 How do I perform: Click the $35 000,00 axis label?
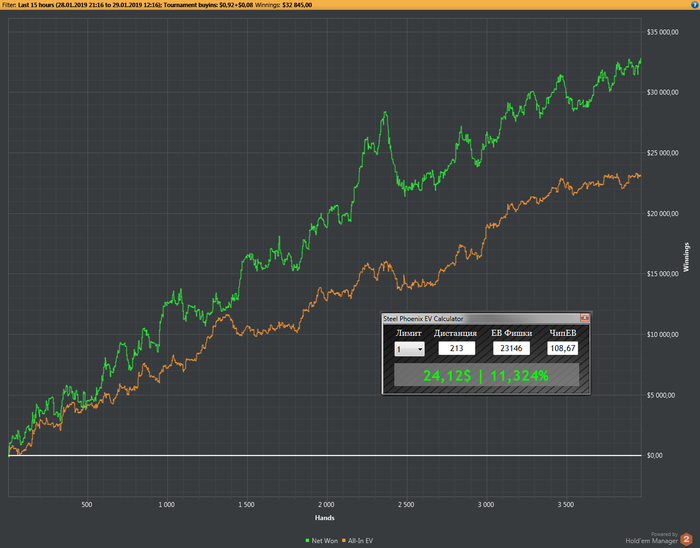(x=662, y=32)
